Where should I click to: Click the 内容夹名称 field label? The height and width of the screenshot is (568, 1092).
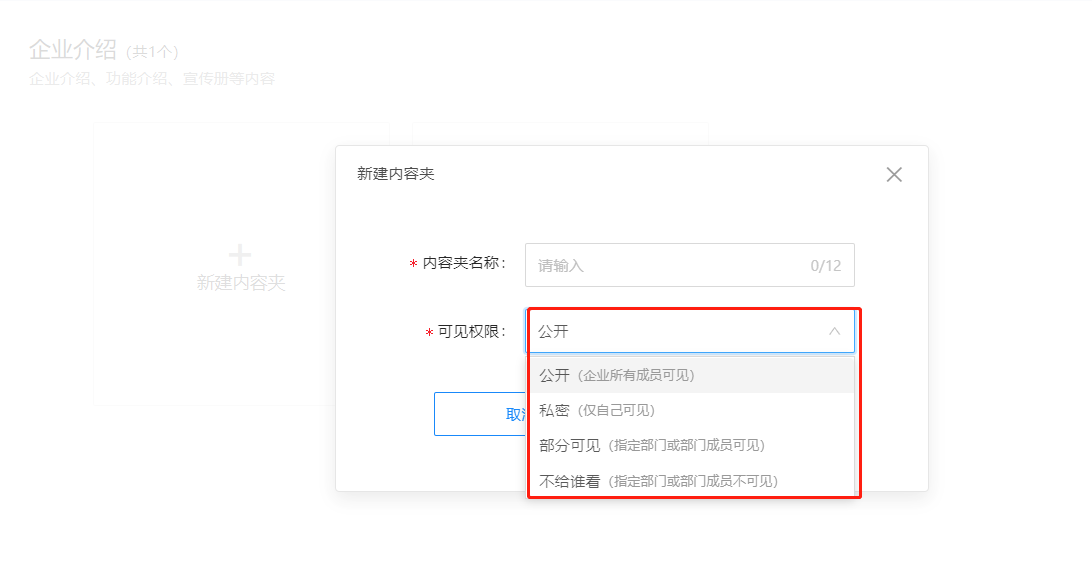(x=464, y=263)
